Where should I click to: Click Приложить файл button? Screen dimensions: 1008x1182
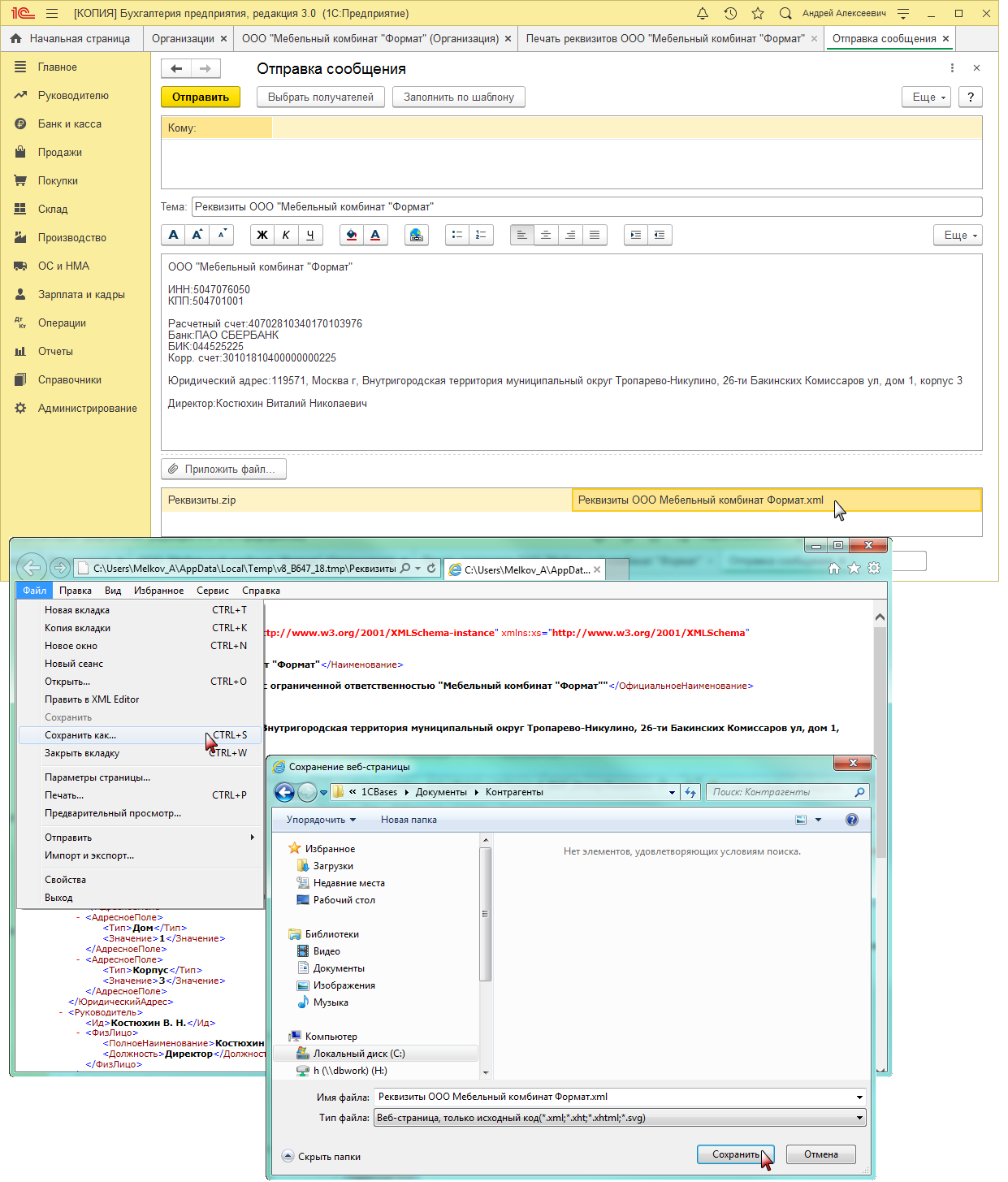223,469
